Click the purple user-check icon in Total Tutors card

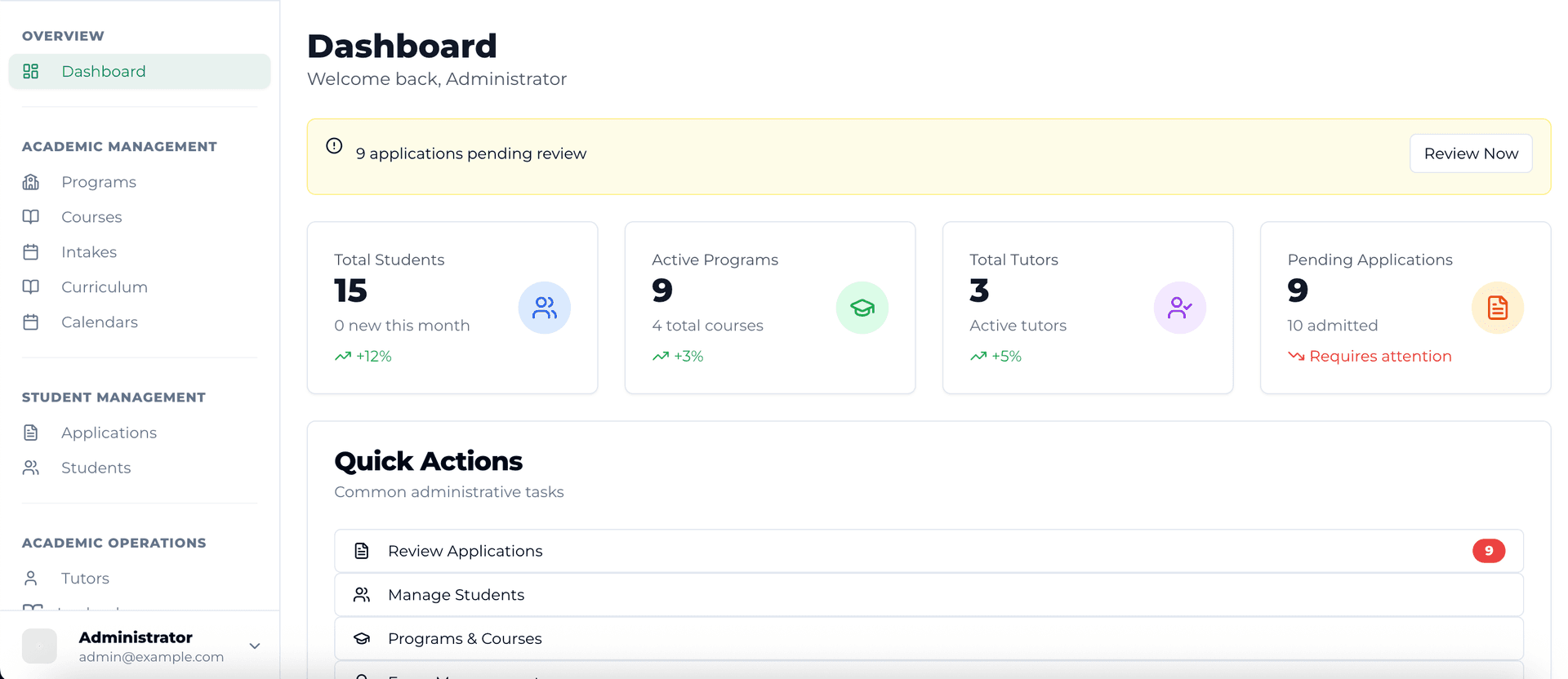point(1180,308)
